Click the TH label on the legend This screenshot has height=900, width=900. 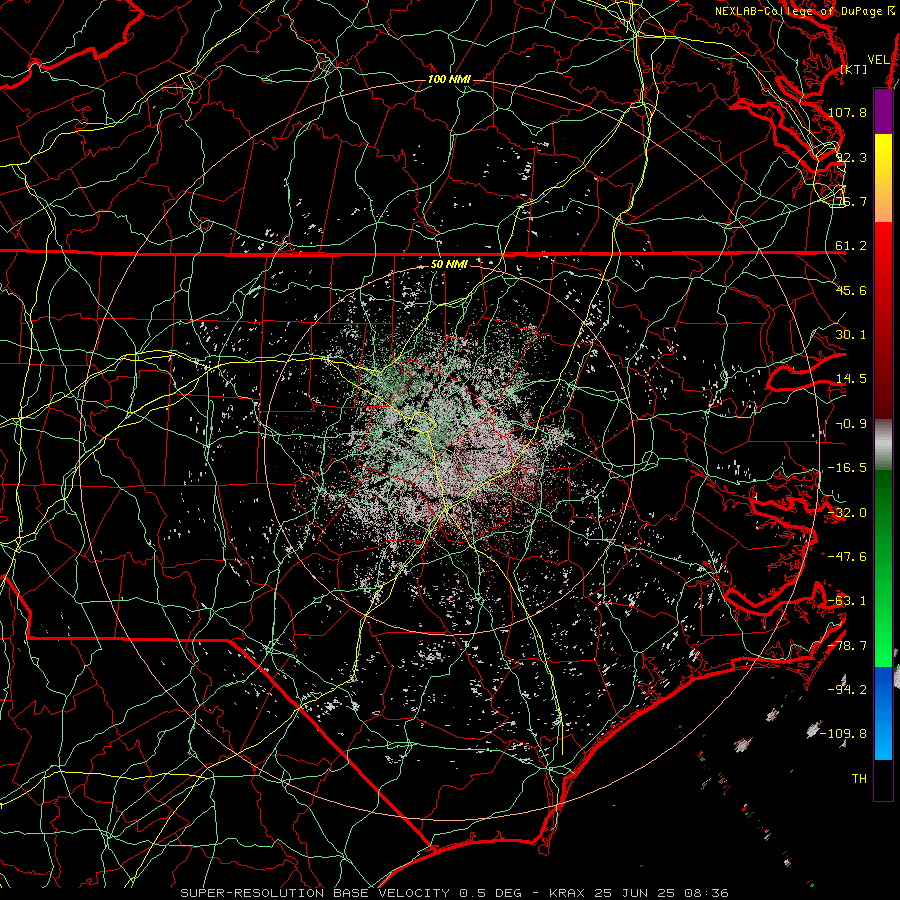pos(859,779)
